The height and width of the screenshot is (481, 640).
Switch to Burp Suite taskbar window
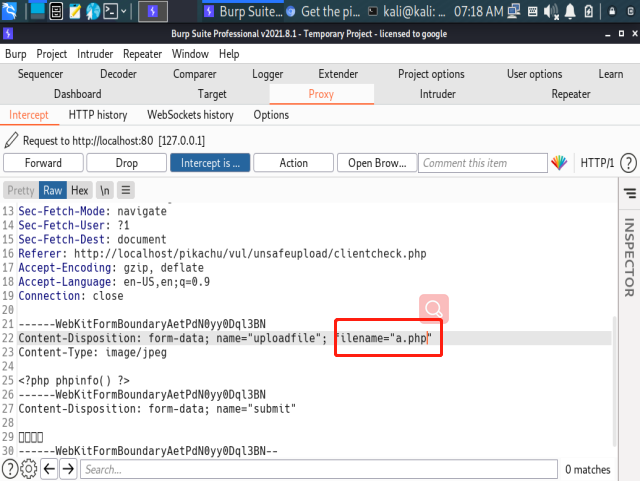(243, 11)
